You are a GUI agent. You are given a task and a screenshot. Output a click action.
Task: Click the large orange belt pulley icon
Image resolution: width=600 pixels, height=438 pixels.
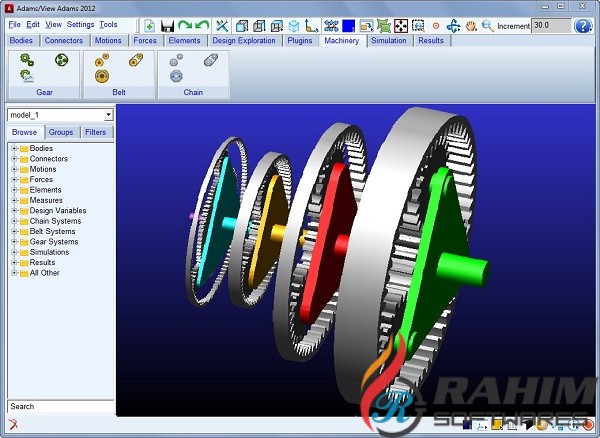(102, 76)
